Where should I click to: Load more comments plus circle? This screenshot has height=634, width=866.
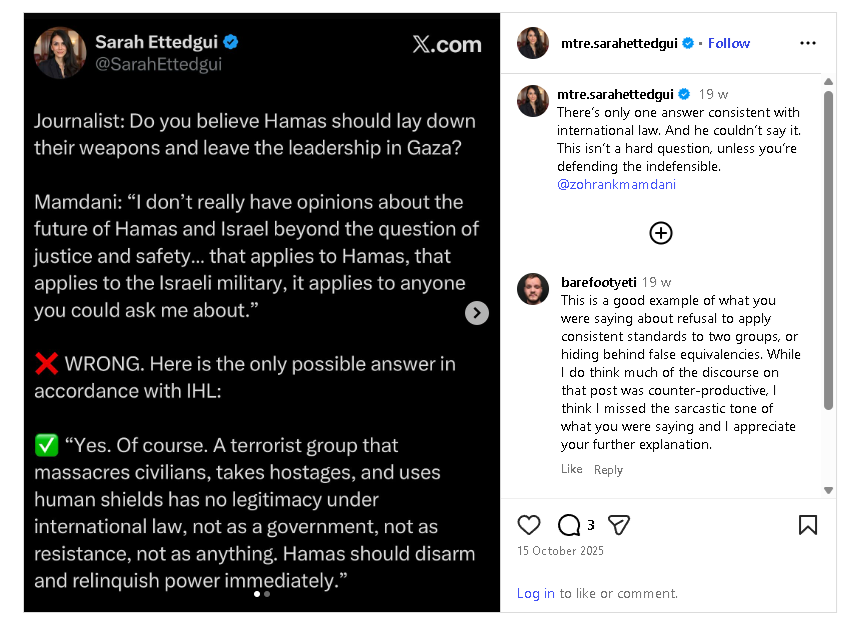[661, 233]
